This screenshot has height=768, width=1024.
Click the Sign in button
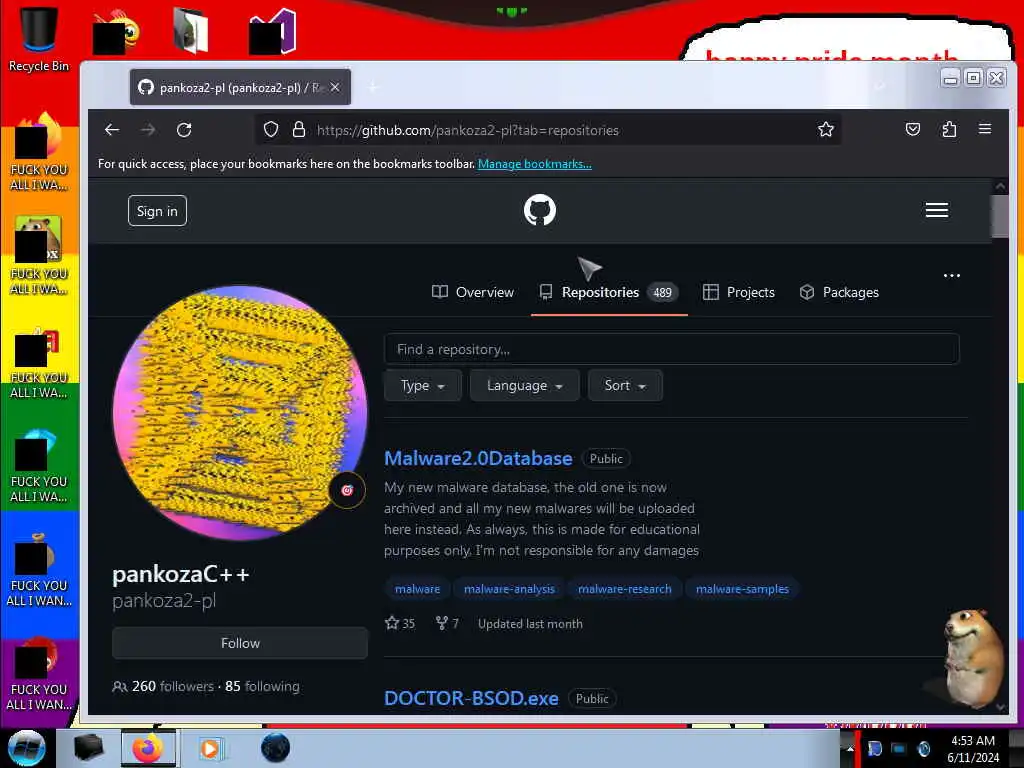(157, 211)
